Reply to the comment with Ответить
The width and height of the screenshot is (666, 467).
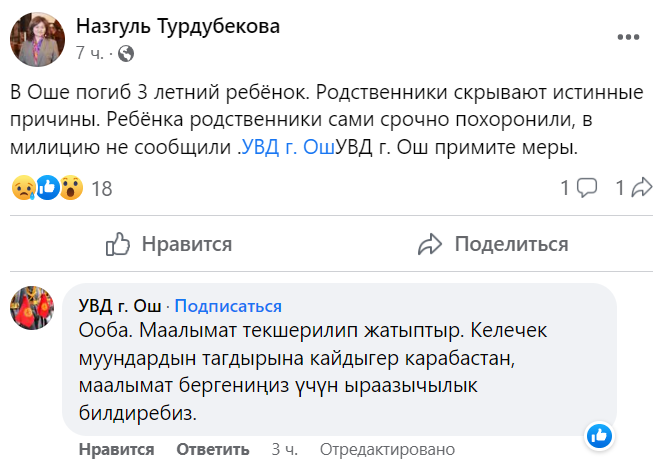213,449
